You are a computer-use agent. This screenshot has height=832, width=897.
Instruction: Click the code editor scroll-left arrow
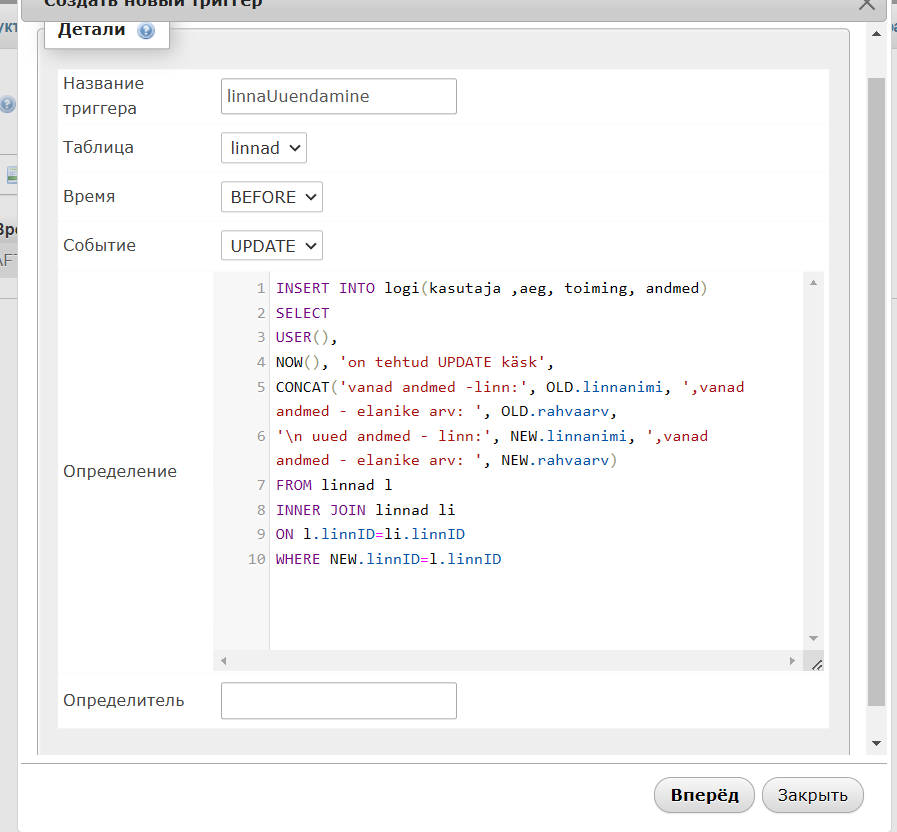(224, 661)
